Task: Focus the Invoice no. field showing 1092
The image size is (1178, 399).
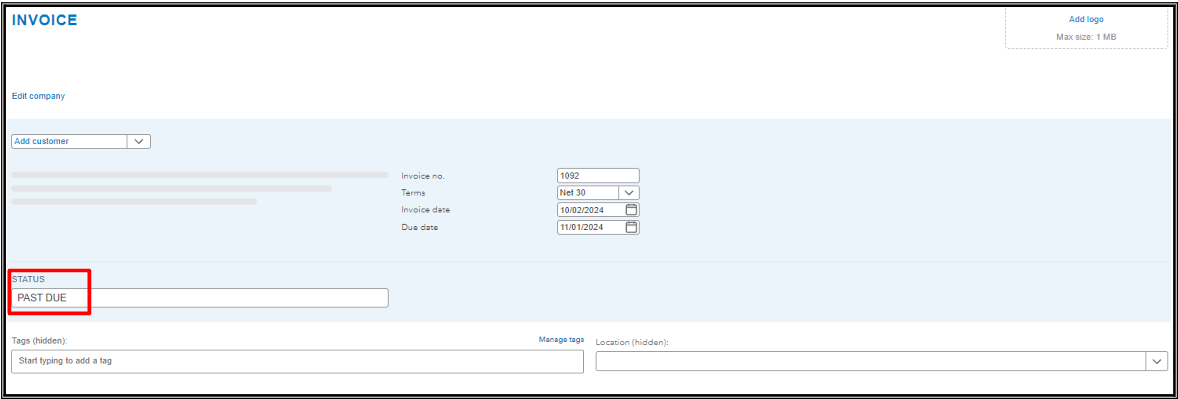Action: [598, 176]
